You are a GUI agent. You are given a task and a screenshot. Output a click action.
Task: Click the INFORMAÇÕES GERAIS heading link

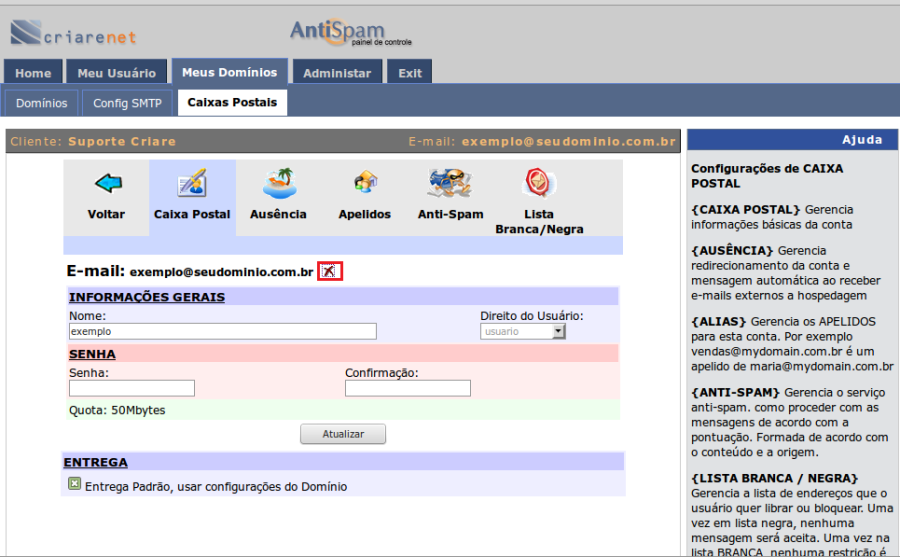[x=147, y=297]
